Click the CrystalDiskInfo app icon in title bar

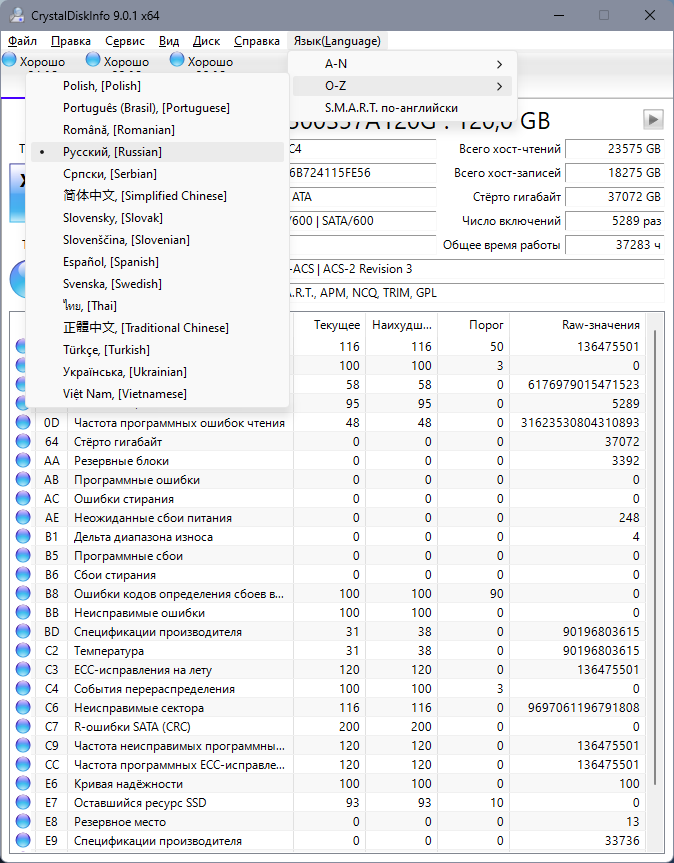click(17, 15)
